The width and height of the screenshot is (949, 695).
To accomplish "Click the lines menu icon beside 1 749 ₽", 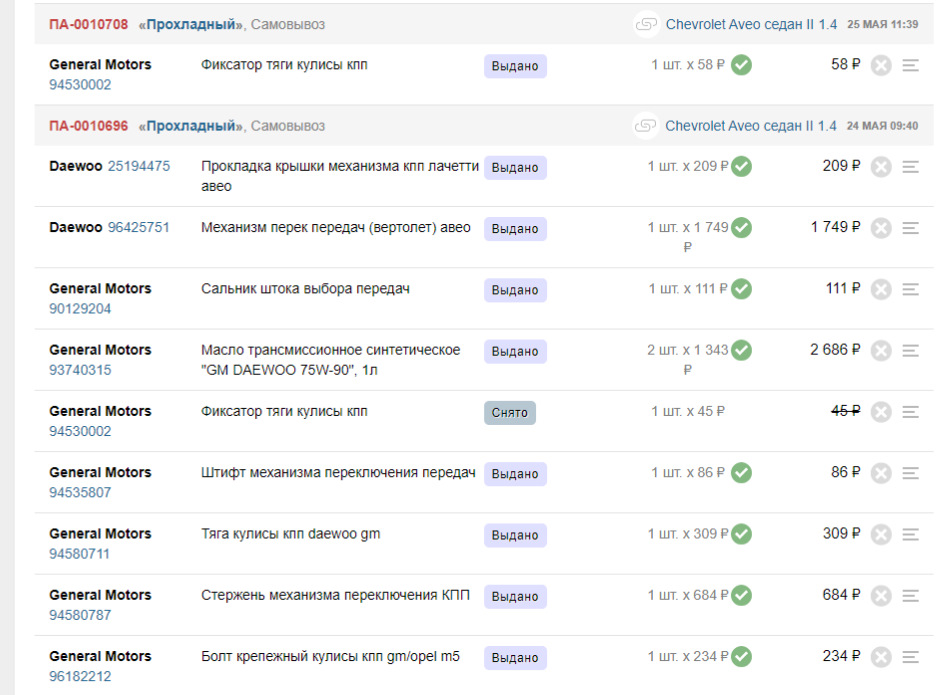I will (x=910, y=228).
